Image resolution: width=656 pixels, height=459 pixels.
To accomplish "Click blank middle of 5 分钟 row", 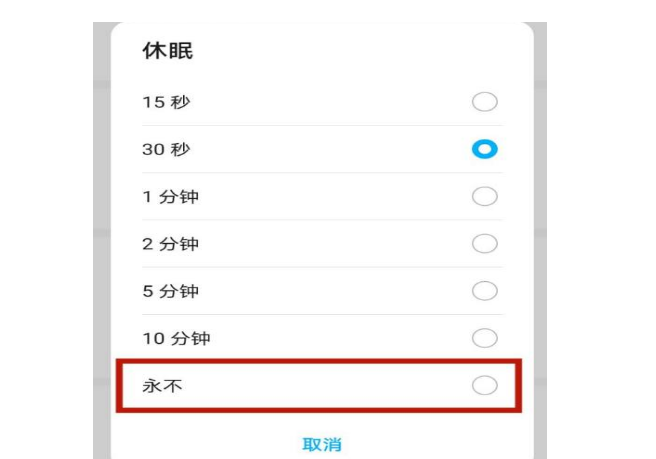I will point(320,291).
